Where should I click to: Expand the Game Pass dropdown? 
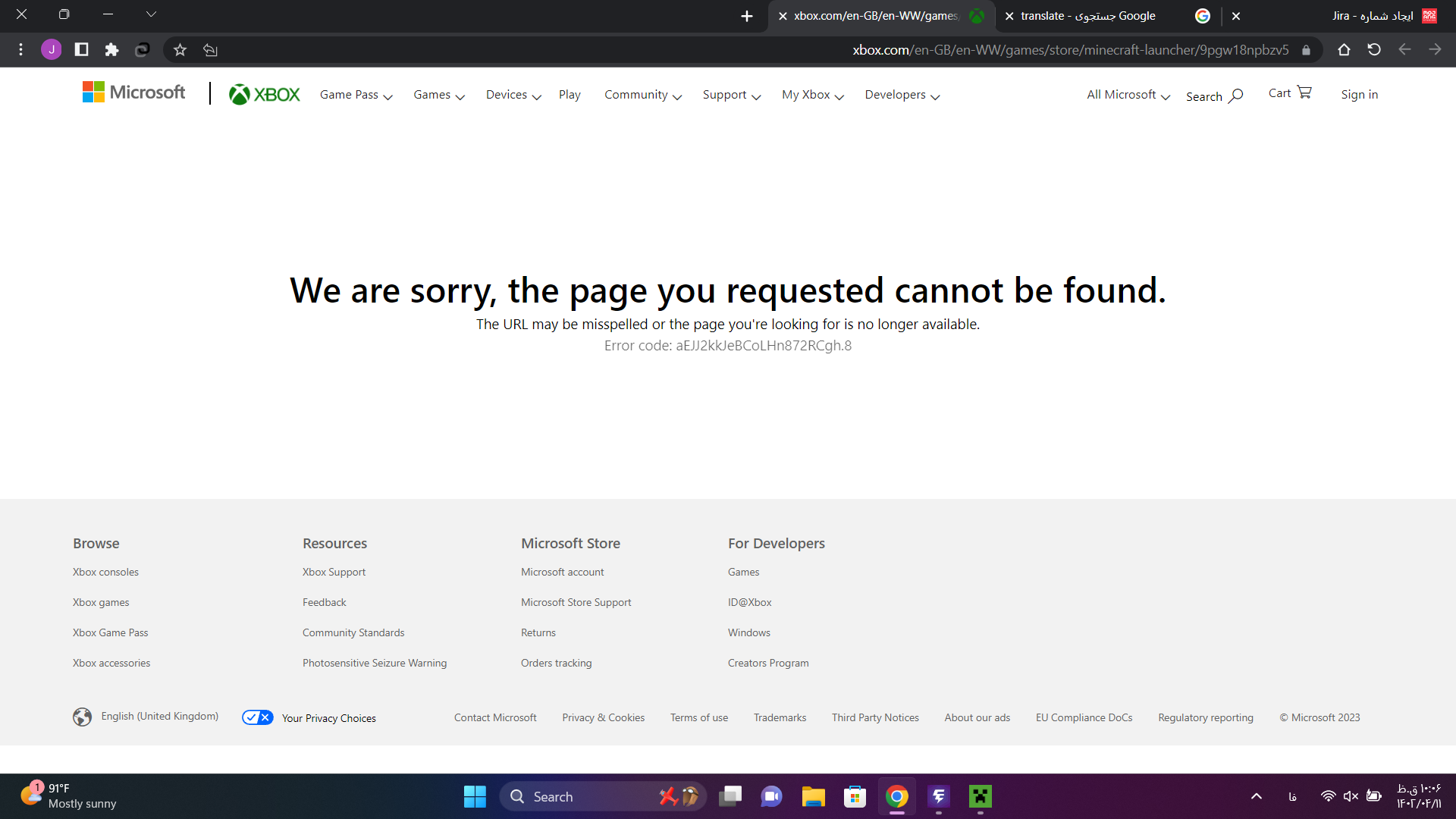356,95
